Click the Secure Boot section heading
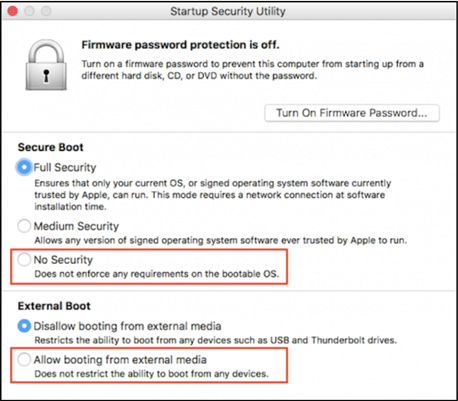 51,147
